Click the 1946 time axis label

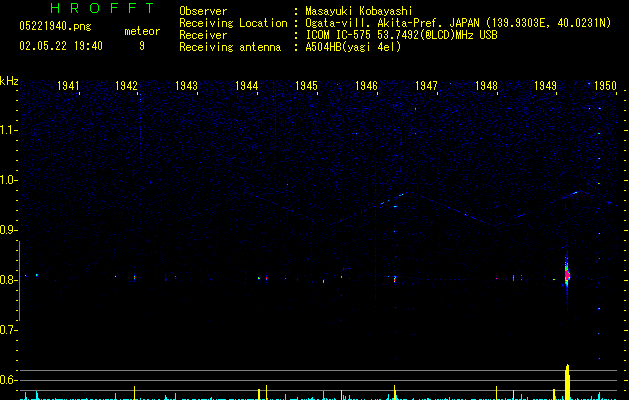(366, 86)
